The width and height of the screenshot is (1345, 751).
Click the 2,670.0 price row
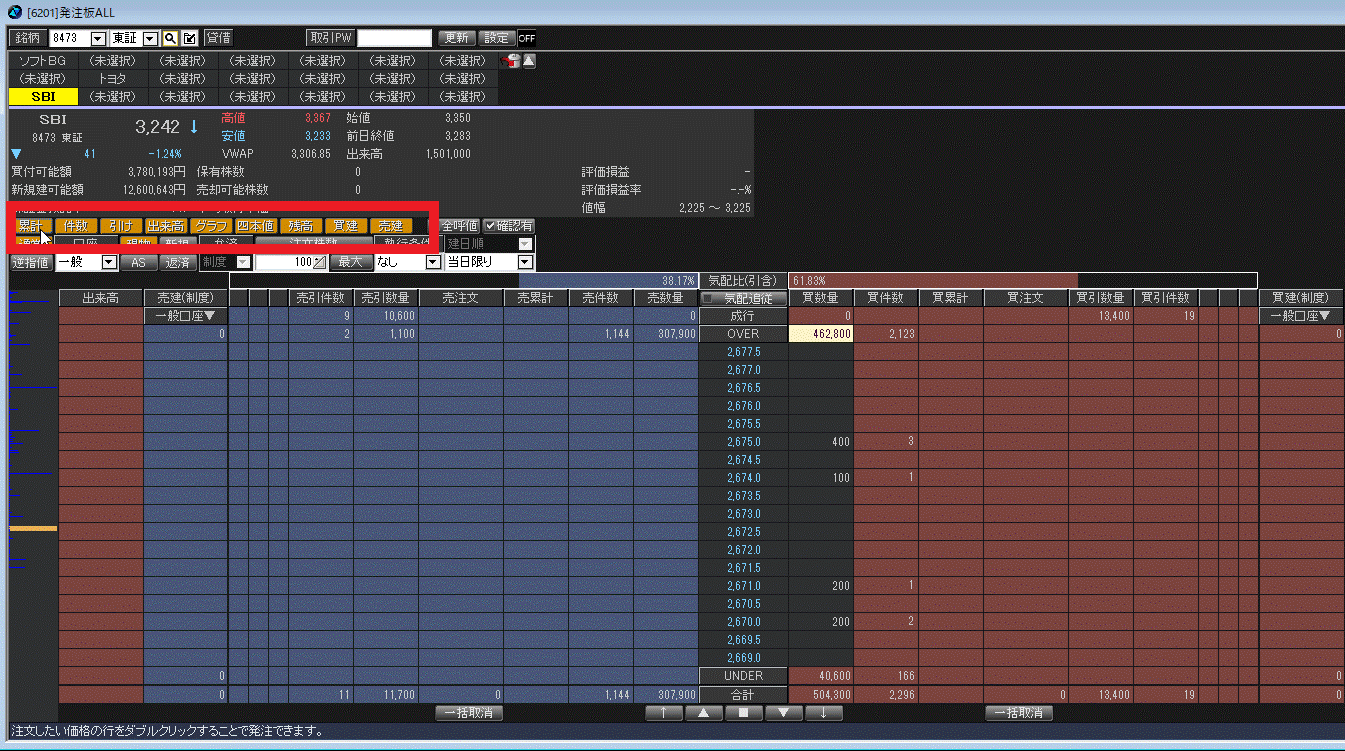coord(743,622)
